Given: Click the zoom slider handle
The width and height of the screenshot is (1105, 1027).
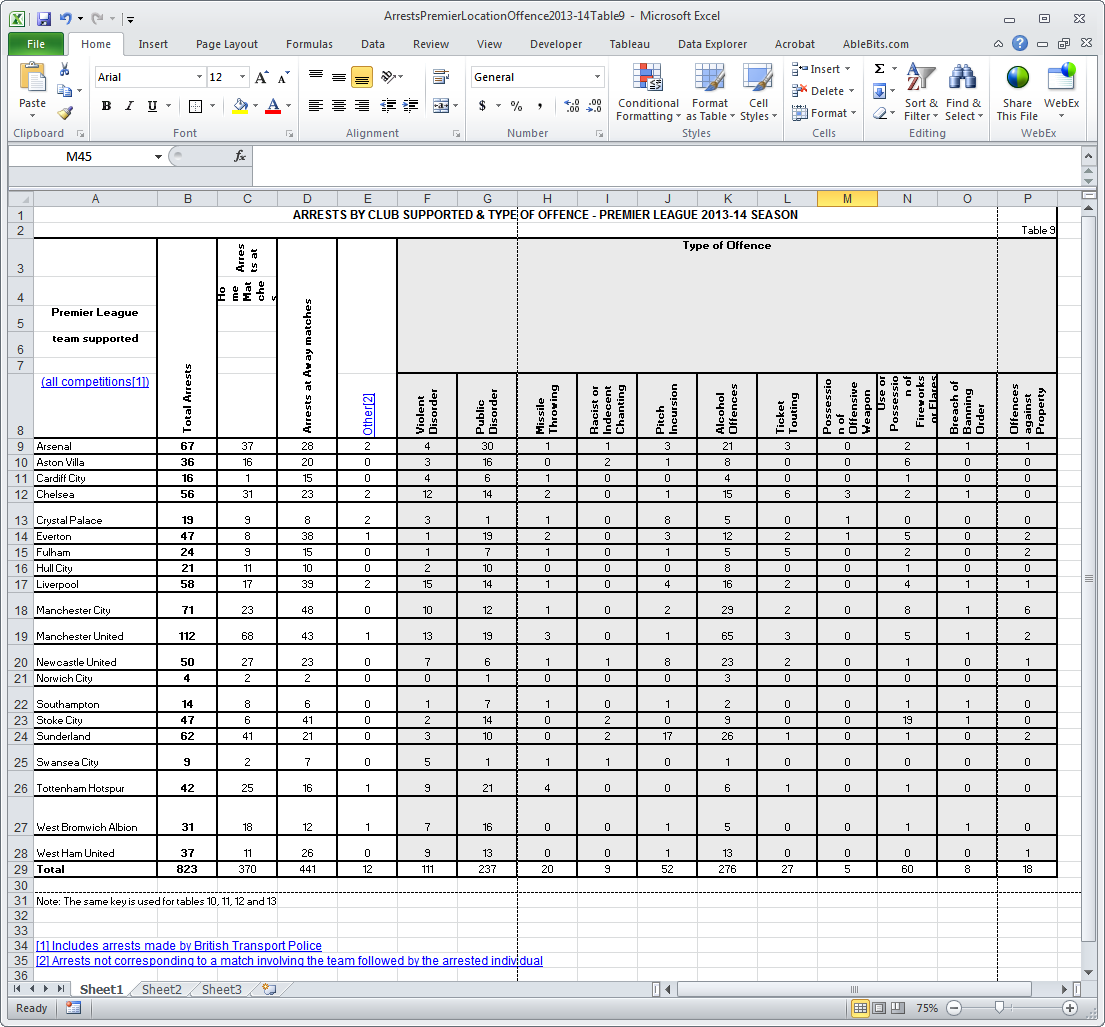Looking at the screenshot, I should pyautogui.click(x=999, y=1008).
